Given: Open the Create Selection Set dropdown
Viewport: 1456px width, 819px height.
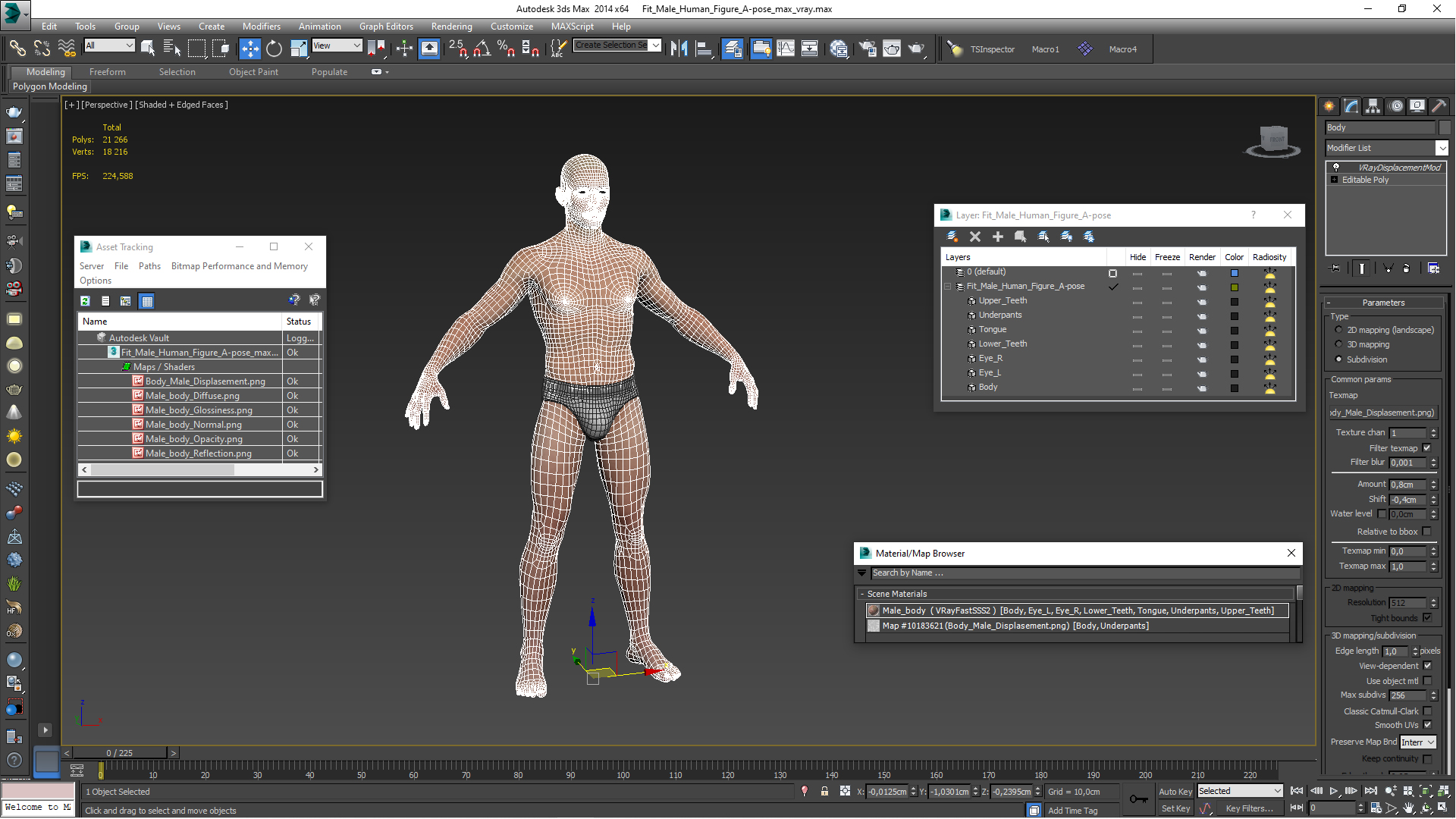Looking at the screenshot, I should (617, 45).
